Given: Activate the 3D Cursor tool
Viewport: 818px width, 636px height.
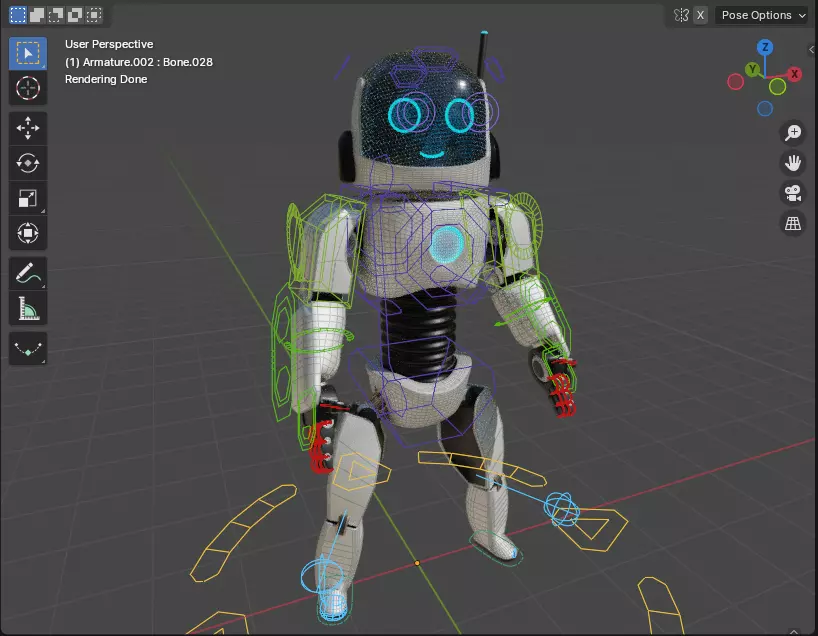Looking at the screenshot, I should tap(28, 88).
